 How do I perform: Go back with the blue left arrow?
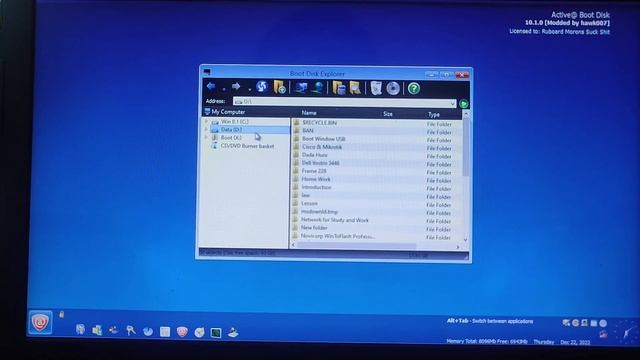(x=211, y=87)
